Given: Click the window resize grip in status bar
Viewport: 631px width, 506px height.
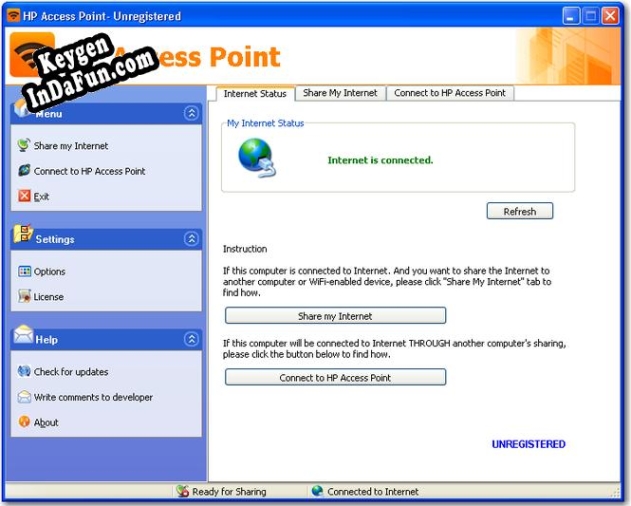Looking at the screenshot, I should pyautogui.click(x=616, y=492).
